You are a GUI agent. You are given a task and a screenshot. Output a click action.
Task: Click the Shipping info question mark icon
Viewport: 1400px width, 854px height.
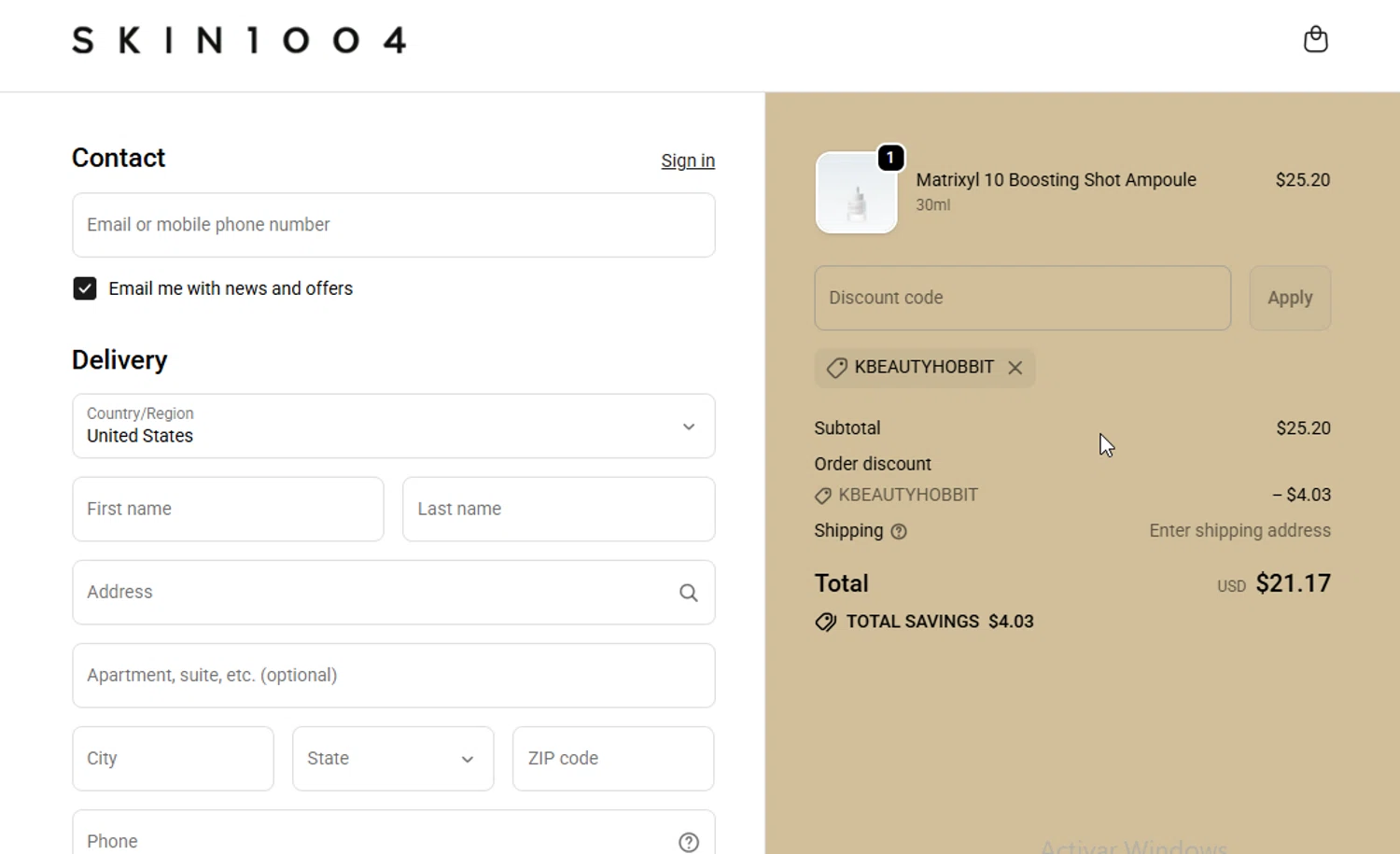click(x=899, y=532)
